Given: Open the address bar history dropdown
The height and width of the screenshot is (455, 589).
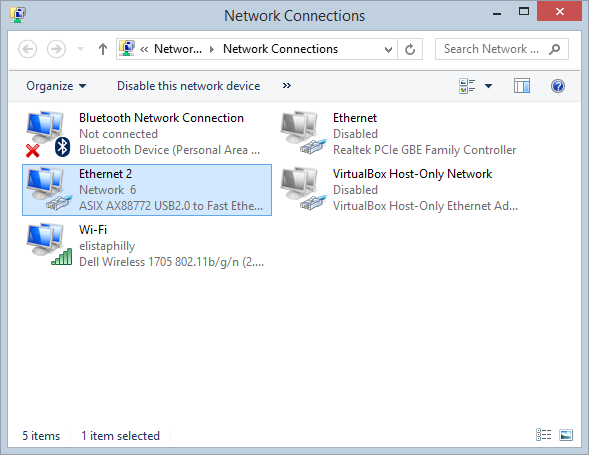Looking at the screenshot, I should tap(388, 49).
